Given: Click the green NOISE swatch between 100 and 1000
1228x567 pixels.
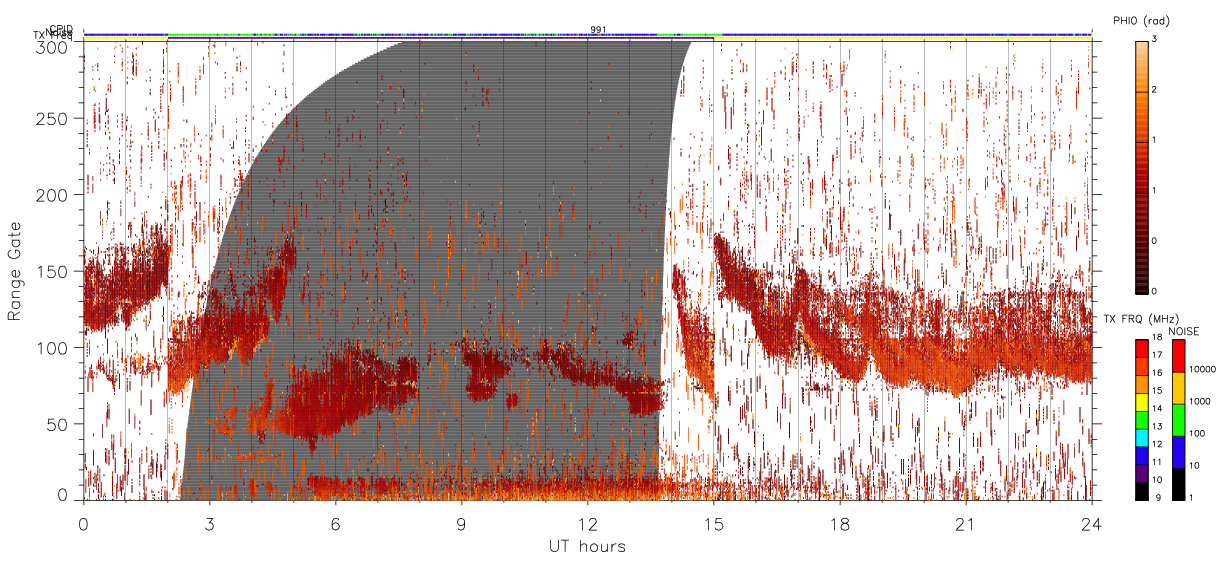Looking at the screenshot, I should coord(1179,420).
